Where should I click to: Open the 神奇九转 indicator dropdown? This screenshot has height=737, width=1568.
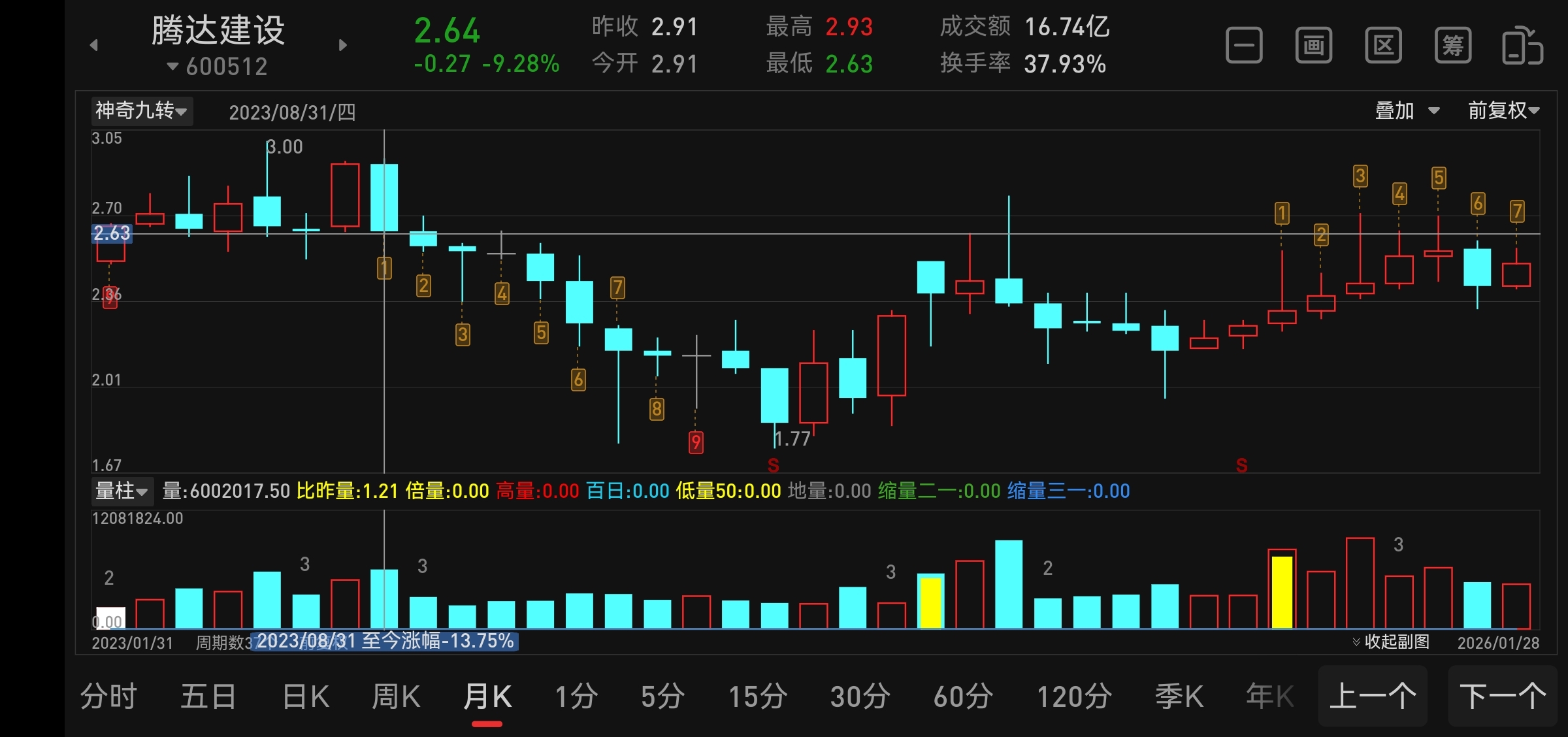pyautogui.click(x=141, y=110)
